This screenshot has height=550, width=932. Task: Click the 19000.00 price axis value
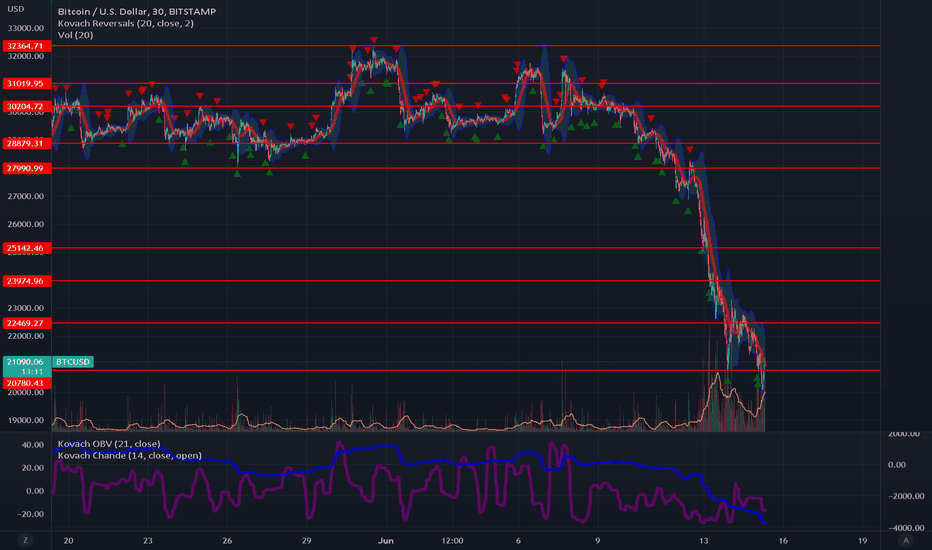coord(26,420)
